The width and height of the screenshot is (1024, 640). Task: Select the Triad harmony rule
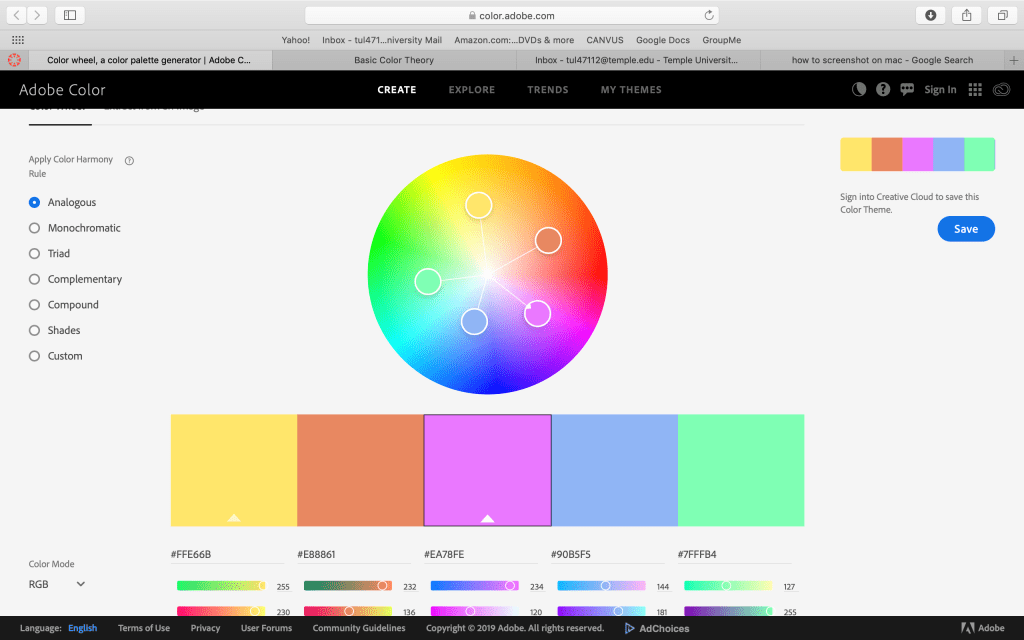(35, 254)
